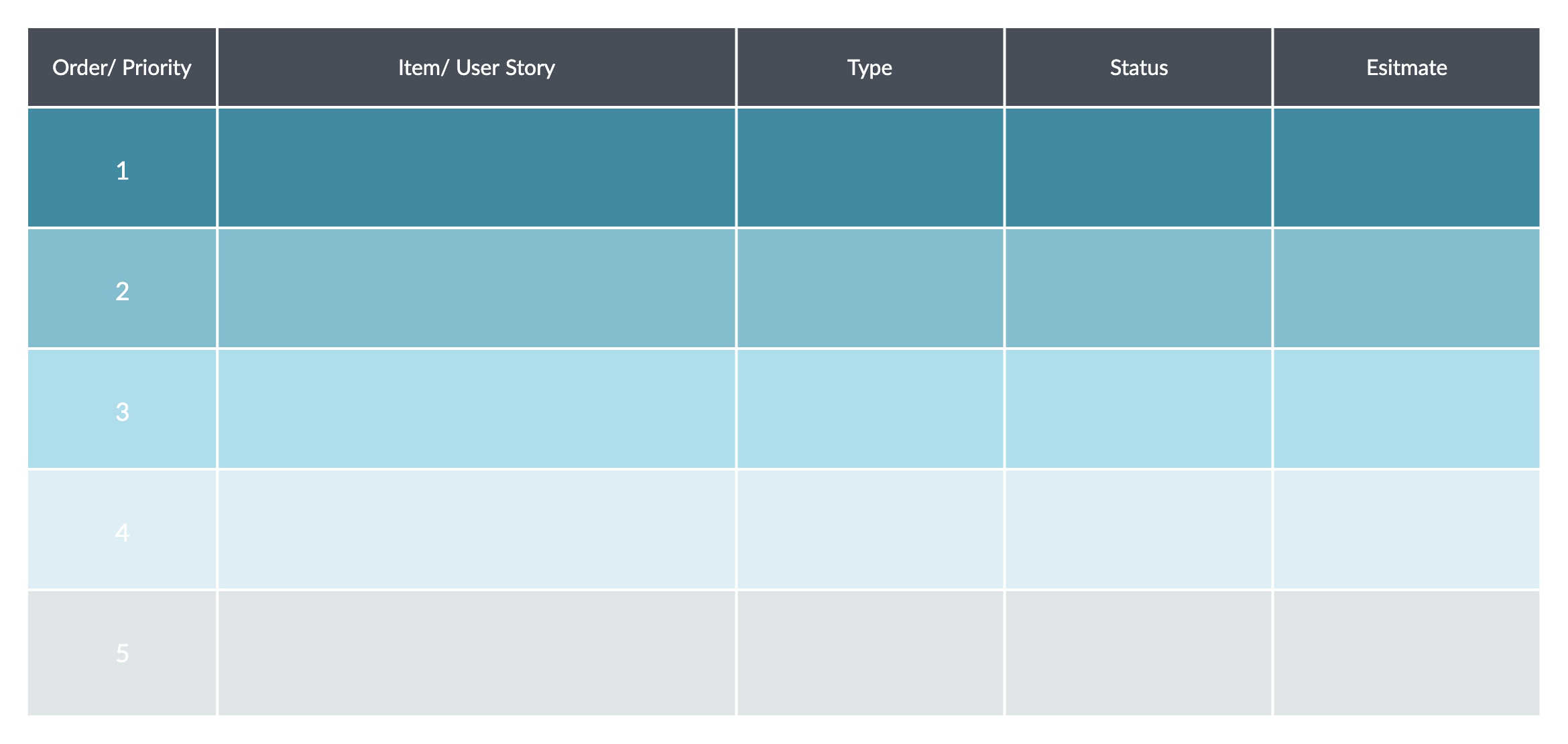Image resolution: width=1568 pixels, height=744 pixels.
Task: Click the Type column header
Action: click(x=869, y=68)
